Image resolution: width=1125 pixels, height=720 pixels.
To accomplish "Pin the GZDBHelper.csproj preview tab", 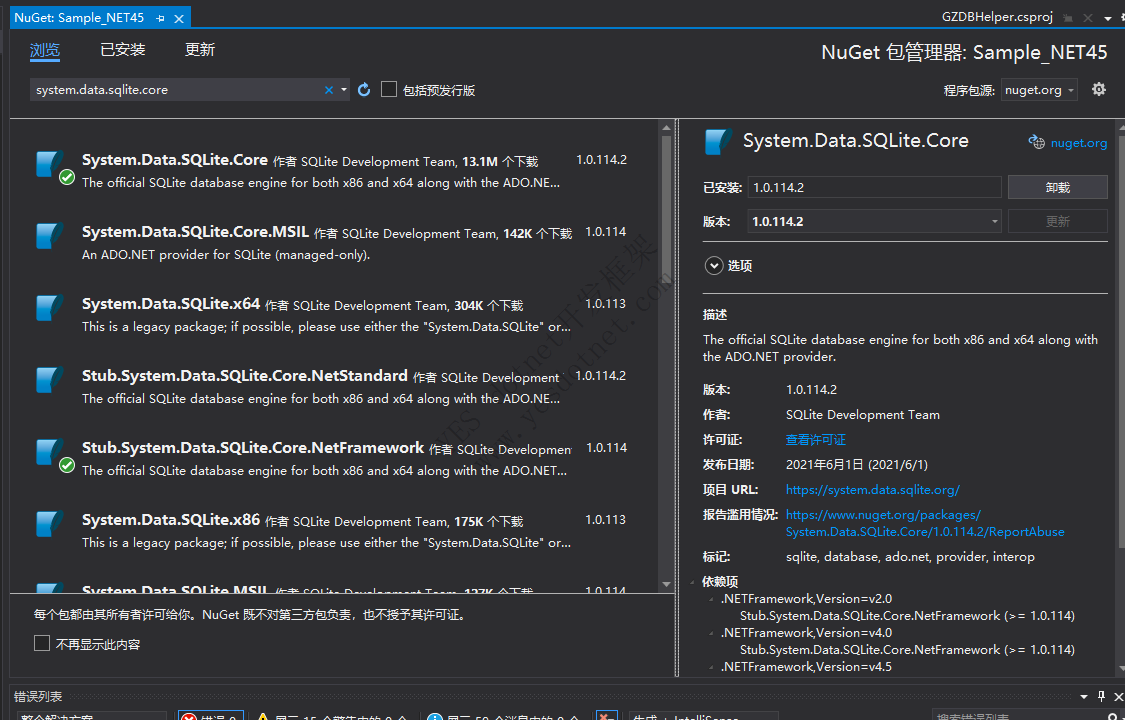I will point(1068,18).
